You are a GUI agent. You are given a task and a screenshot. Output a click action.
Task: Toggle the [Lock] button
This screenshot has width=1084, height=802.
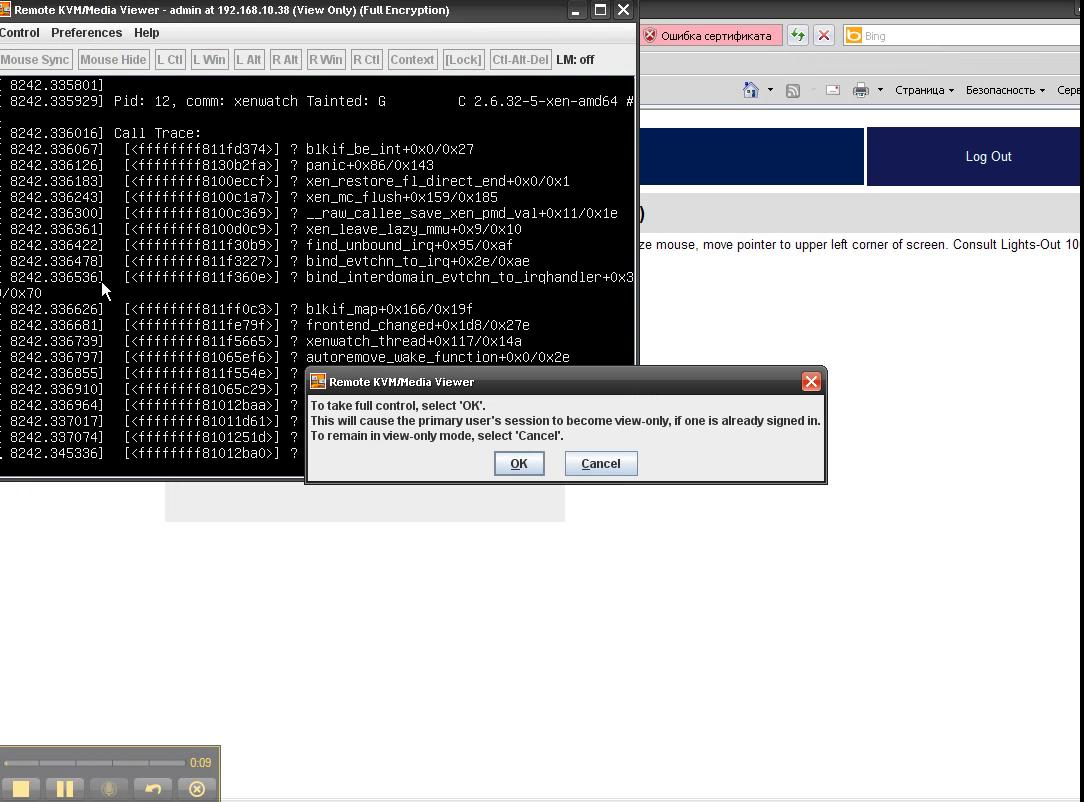click(x=462, y=59)
